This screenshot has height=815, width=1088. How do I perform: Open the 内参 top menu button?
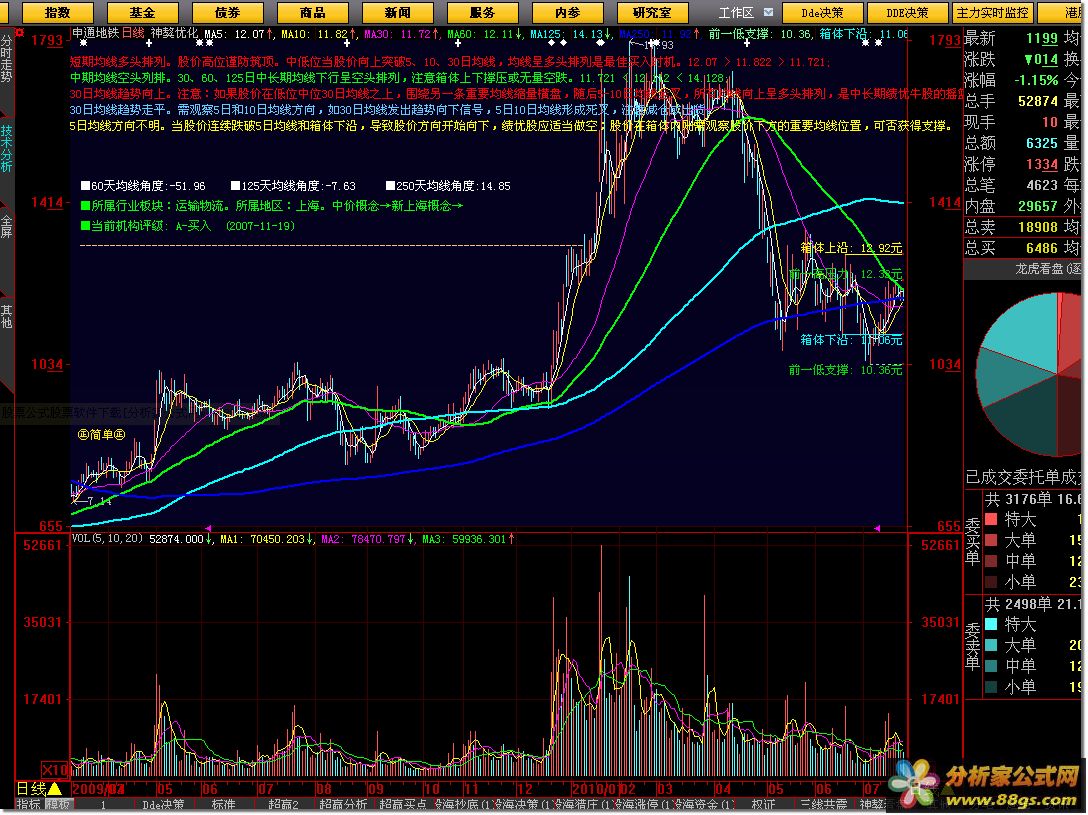click(567, 12)
